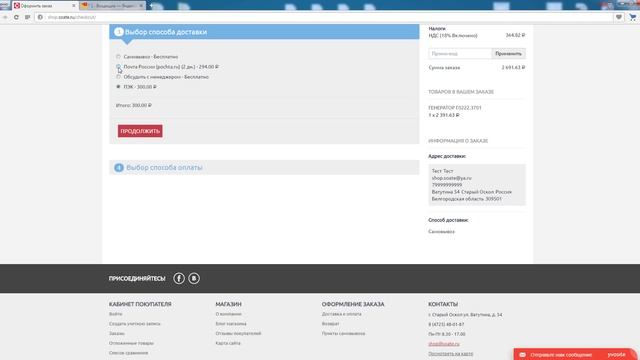Select "Обсудить с менеджером - Бесплатно" option
The width and height of the screenshot is (640, 360).
point(118,77)
